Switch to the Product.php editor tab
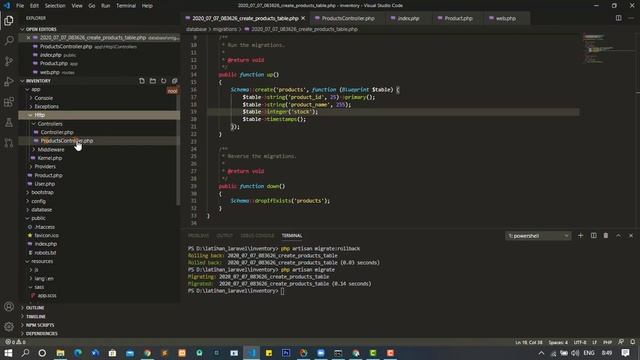Viewport: 640px width, 360px height. click(458, 18)
